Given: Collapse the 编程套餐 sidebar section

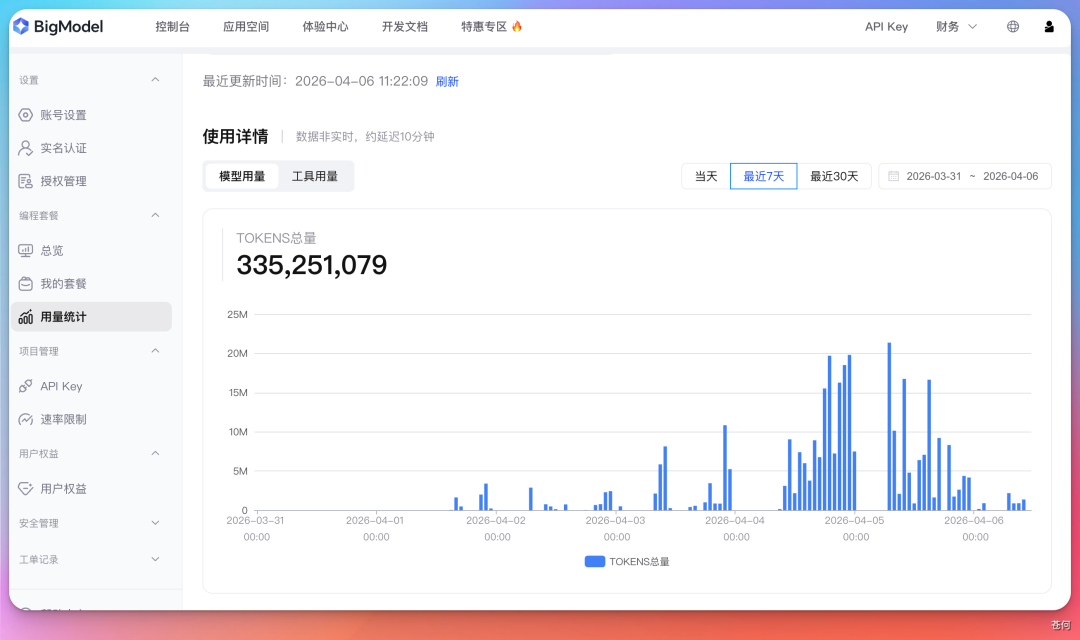Looking at the screenshot, I should tap(155, 215).
